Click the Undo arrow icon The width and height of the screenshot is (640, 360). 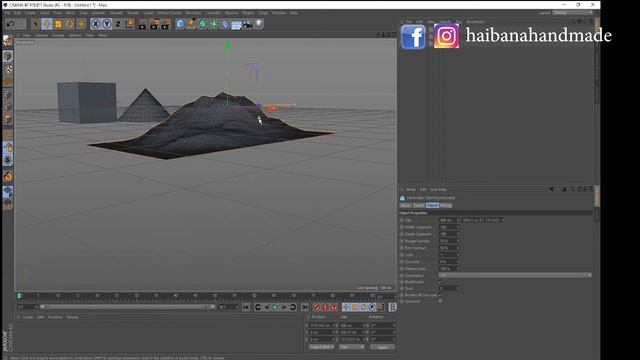tap(11, 24)
